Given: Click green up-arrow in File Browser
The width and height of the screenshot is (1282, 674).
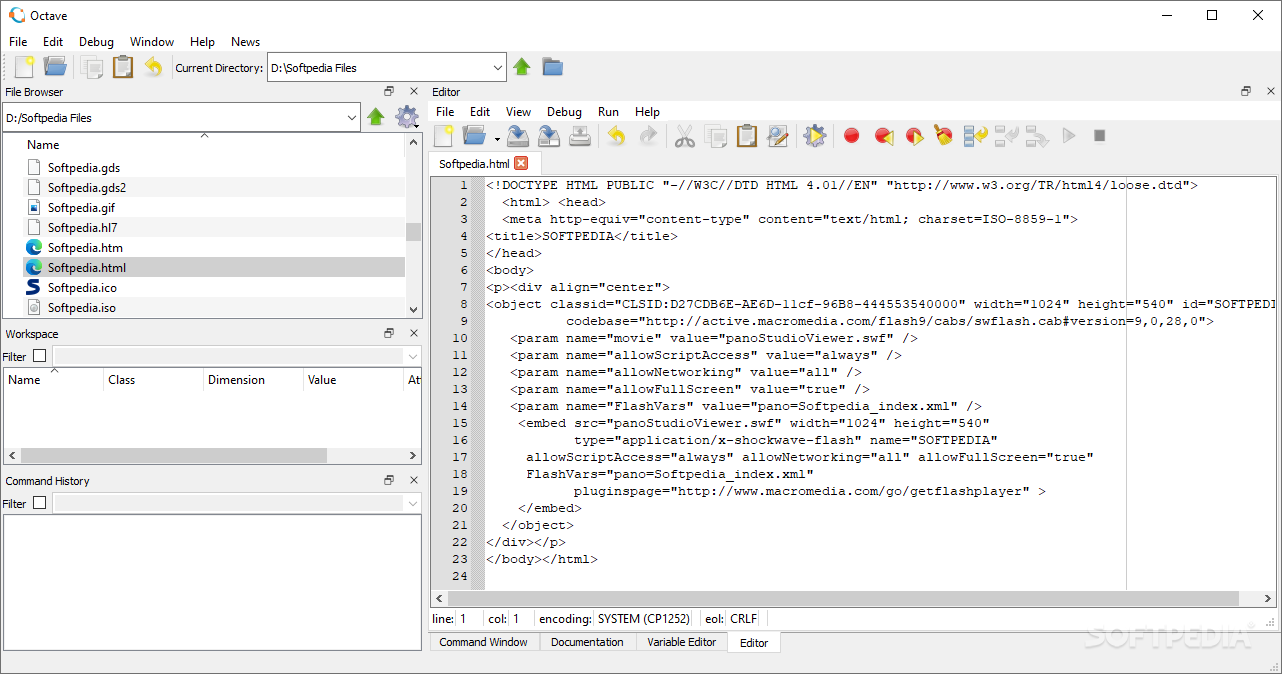Looking at the screenshot, I should click(x=376, y=117).
